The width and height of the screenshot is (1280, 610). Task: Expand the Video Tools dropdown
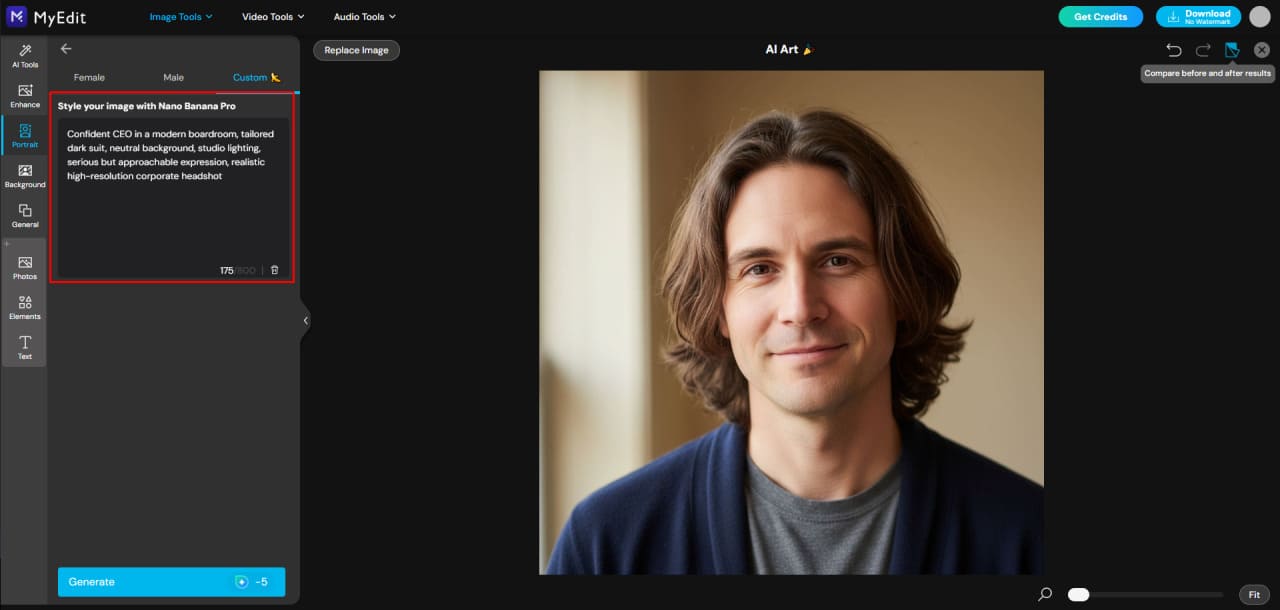click(x=272, y=16)
